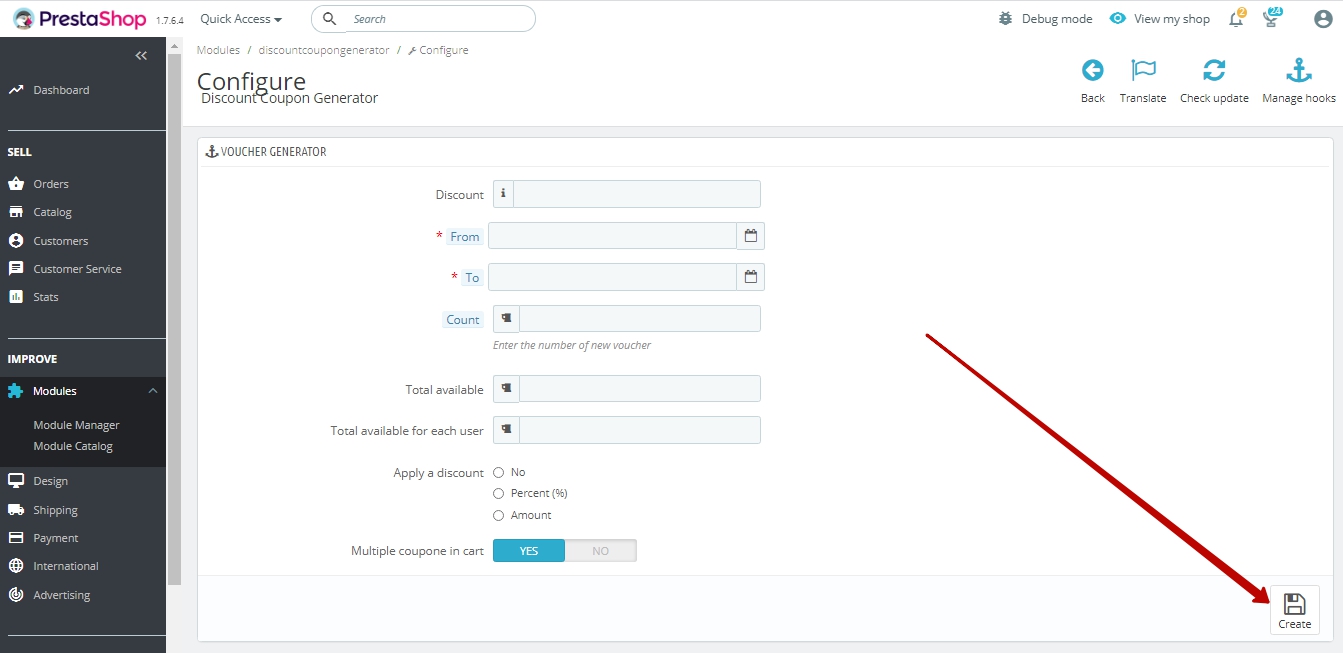Open calendar picker for To date
This screenshot has height=653, width=1343.
pos(751,277)
